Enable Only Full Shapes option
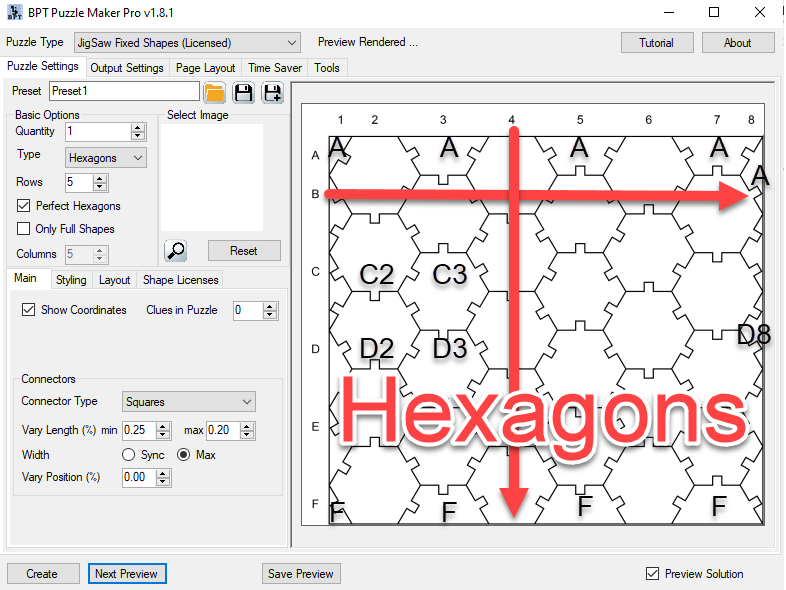Viewport: 786px width, 590px height. pos(24,229)
